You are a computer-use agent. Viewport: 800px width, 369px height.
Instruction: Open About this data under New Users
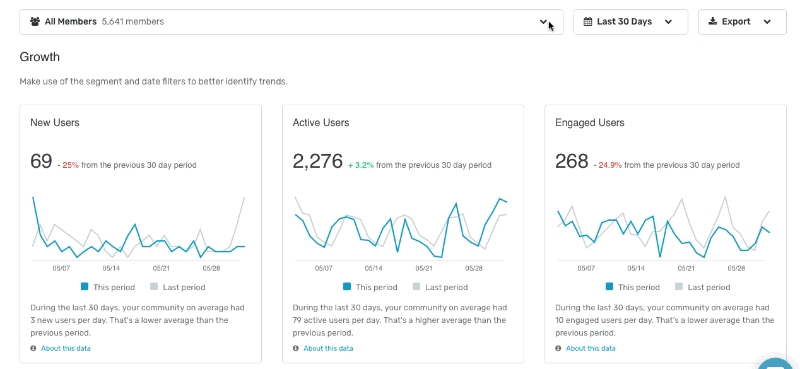click(x=66, y=349)
